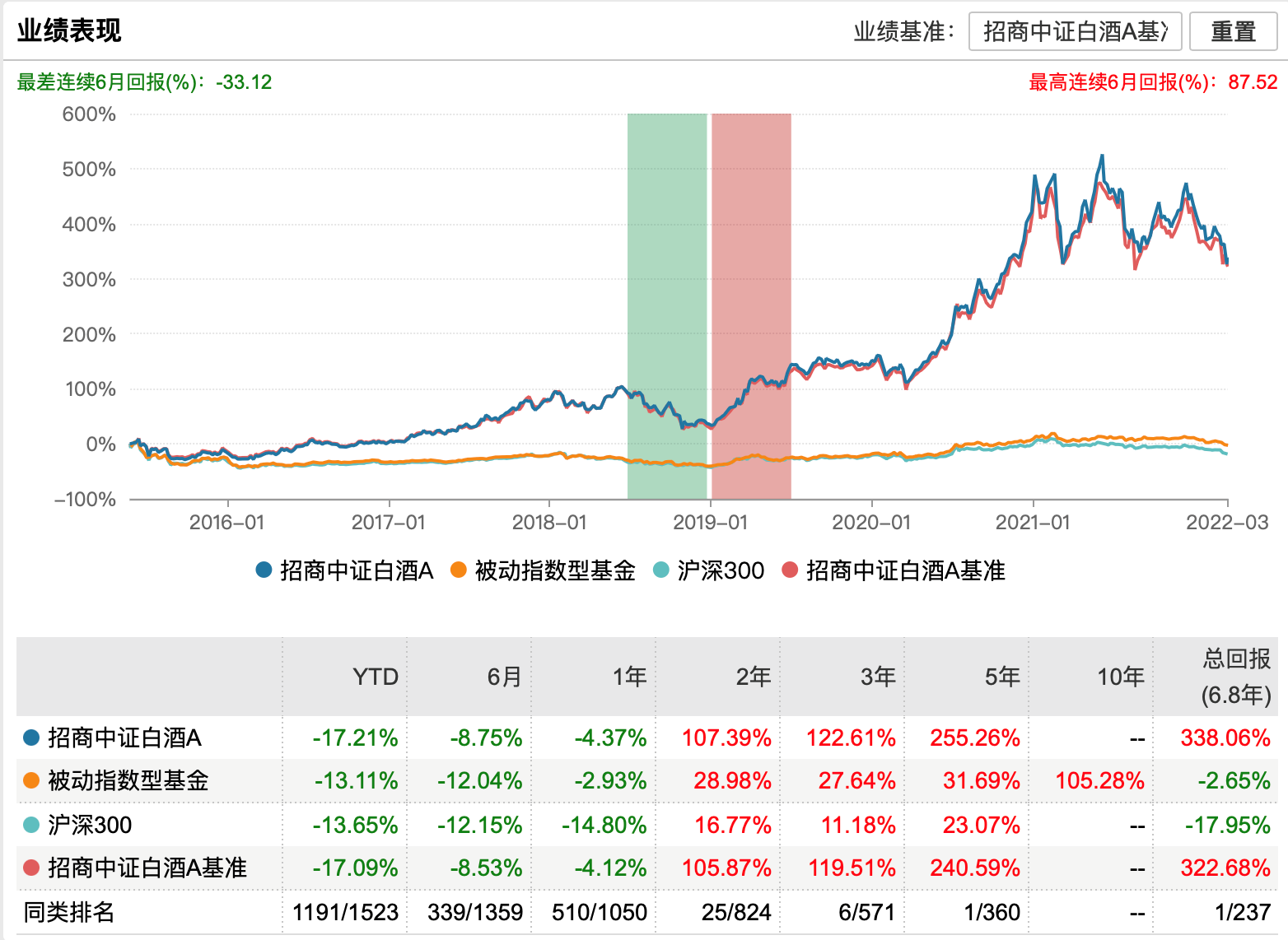Screen dimensions: 1288x940
Task: Select the YTD column header
Action: (375, 677)
